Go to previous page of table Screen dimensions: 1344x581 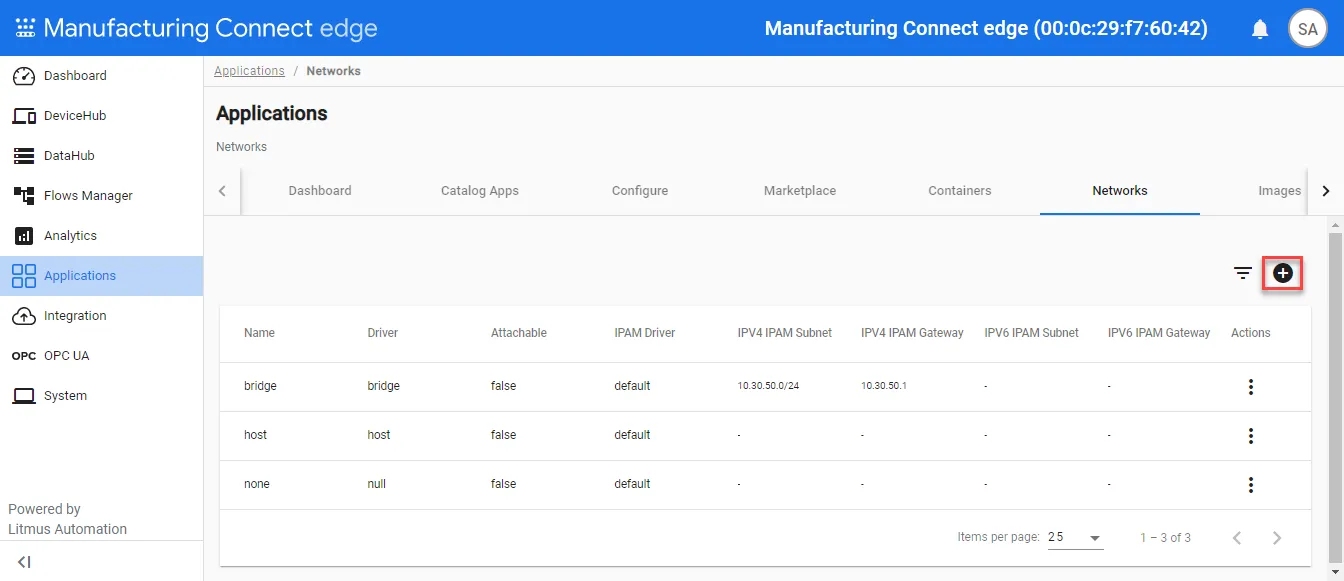click(x=1237, y=538)
